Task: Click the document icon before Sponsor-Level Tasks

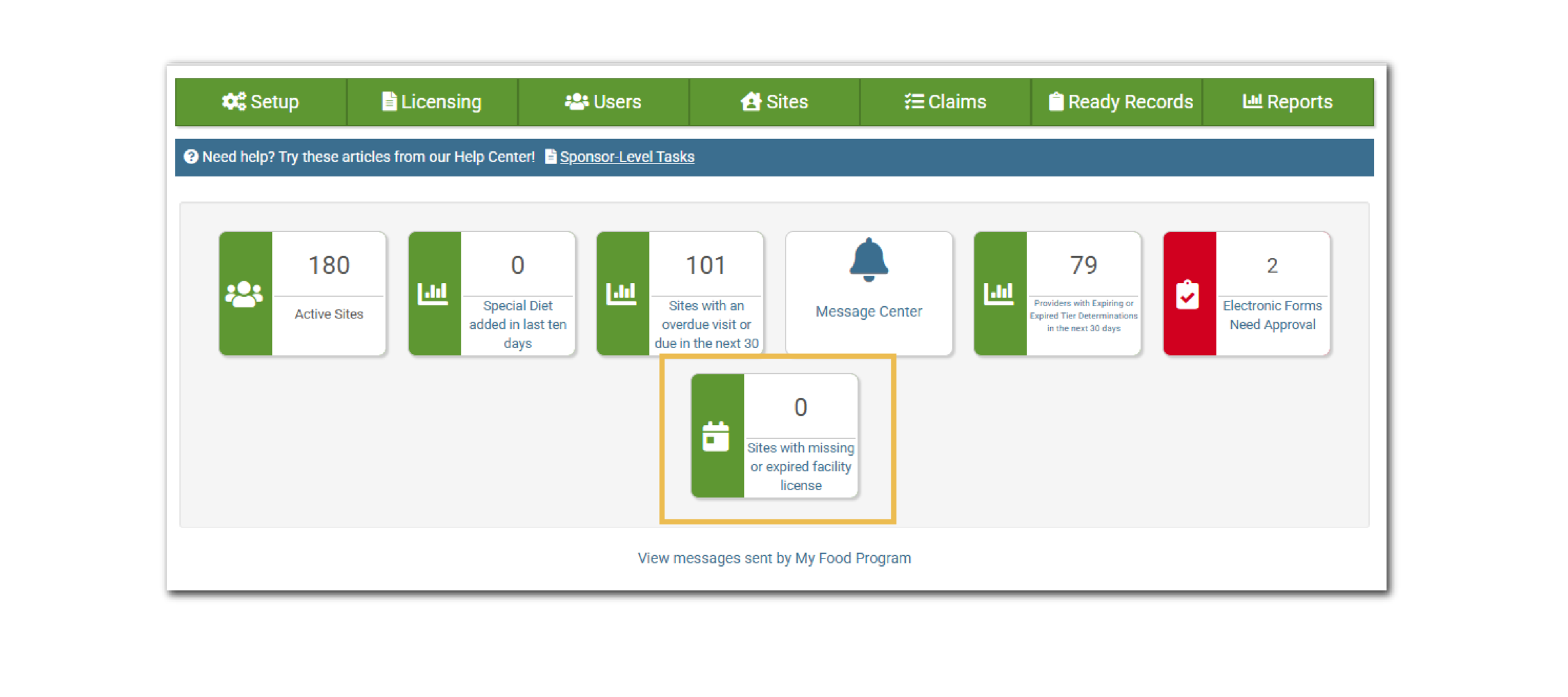Action: coord(550,157)
